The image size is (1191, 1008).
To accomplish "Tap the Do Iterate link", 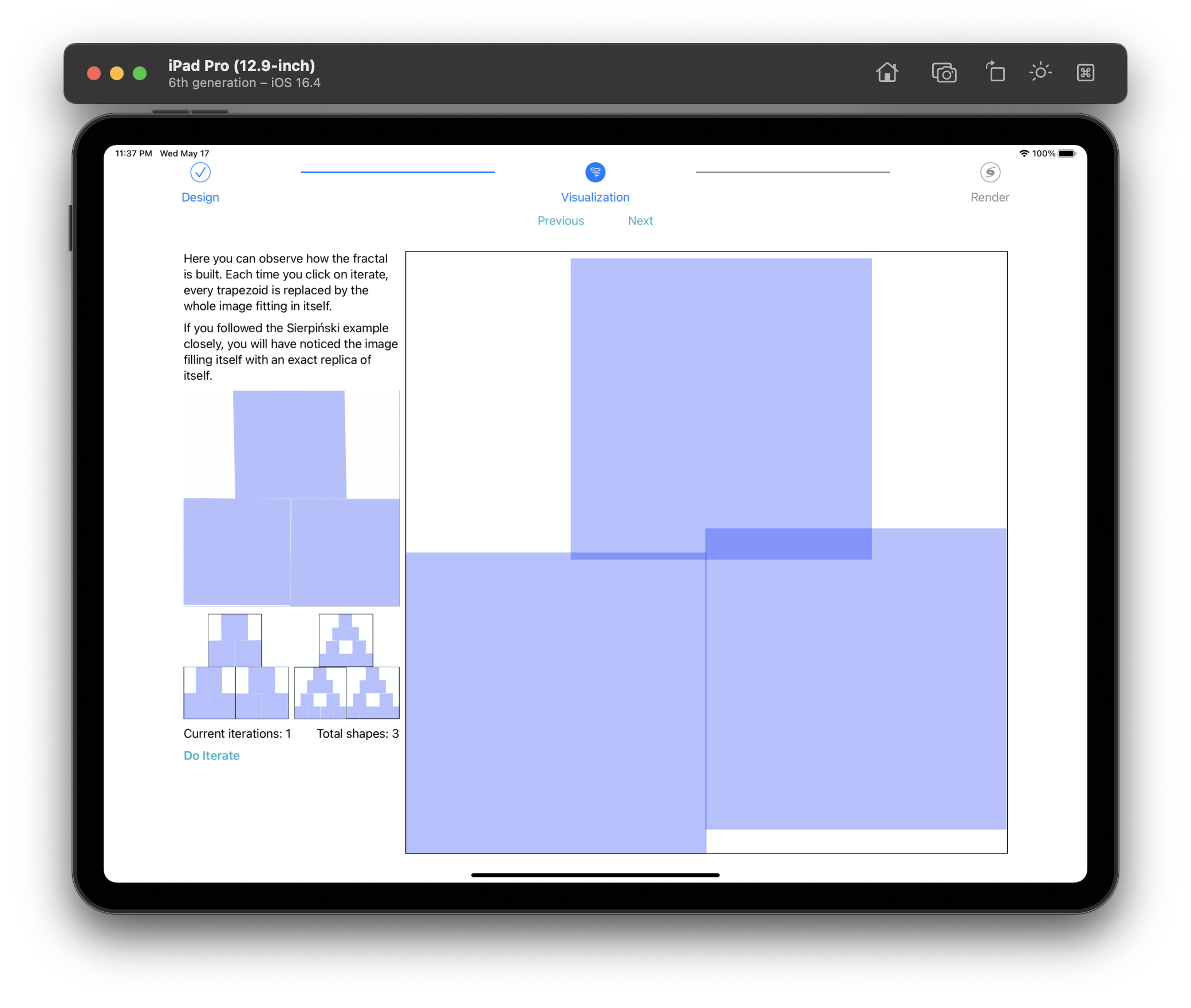I will pyautogui.click(x=211, y=755).
